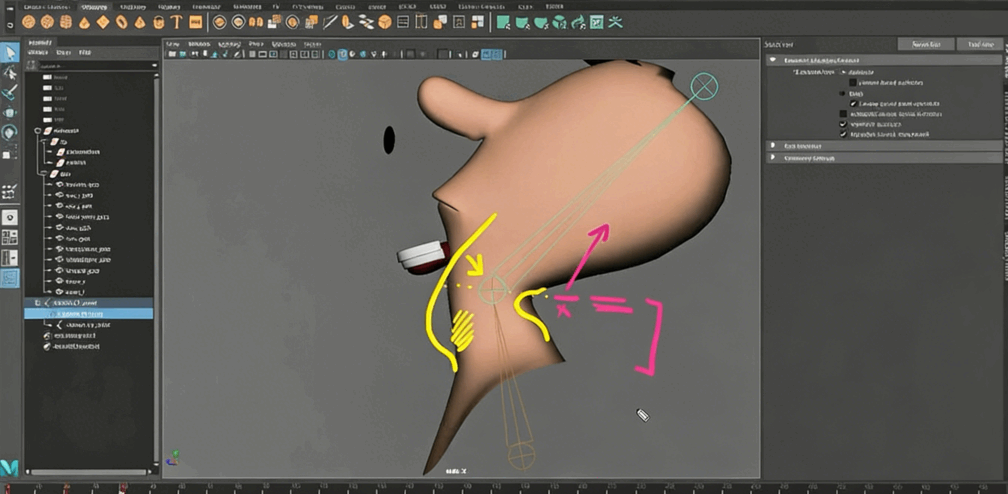Image resolution: width=1008 pixels, height=494 pixels.
Task: Expand the second collapsed Tool Settings section
Action: coord(773,145)
